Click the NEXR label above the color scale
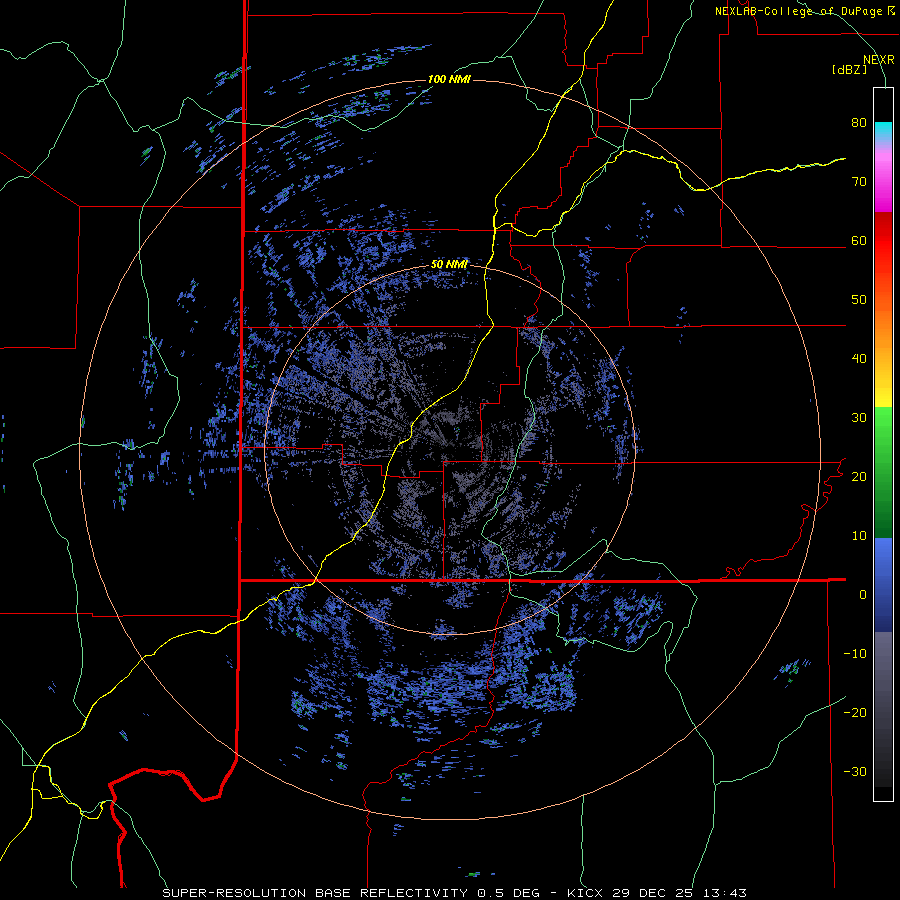Screen dimensions: 900x900 (x=879, y=60)
